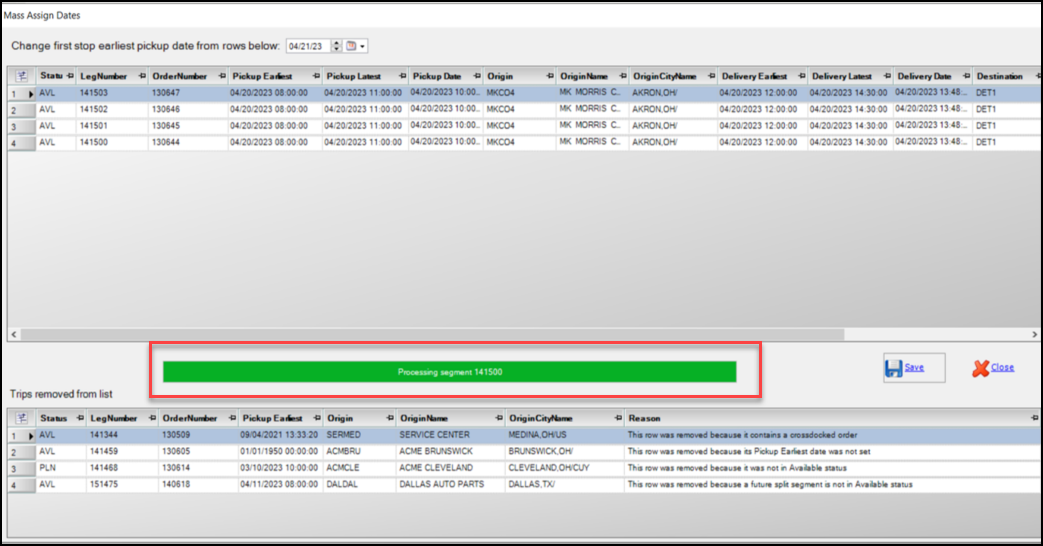Click the removed leg 141459 cell

(x=122, y=452)
